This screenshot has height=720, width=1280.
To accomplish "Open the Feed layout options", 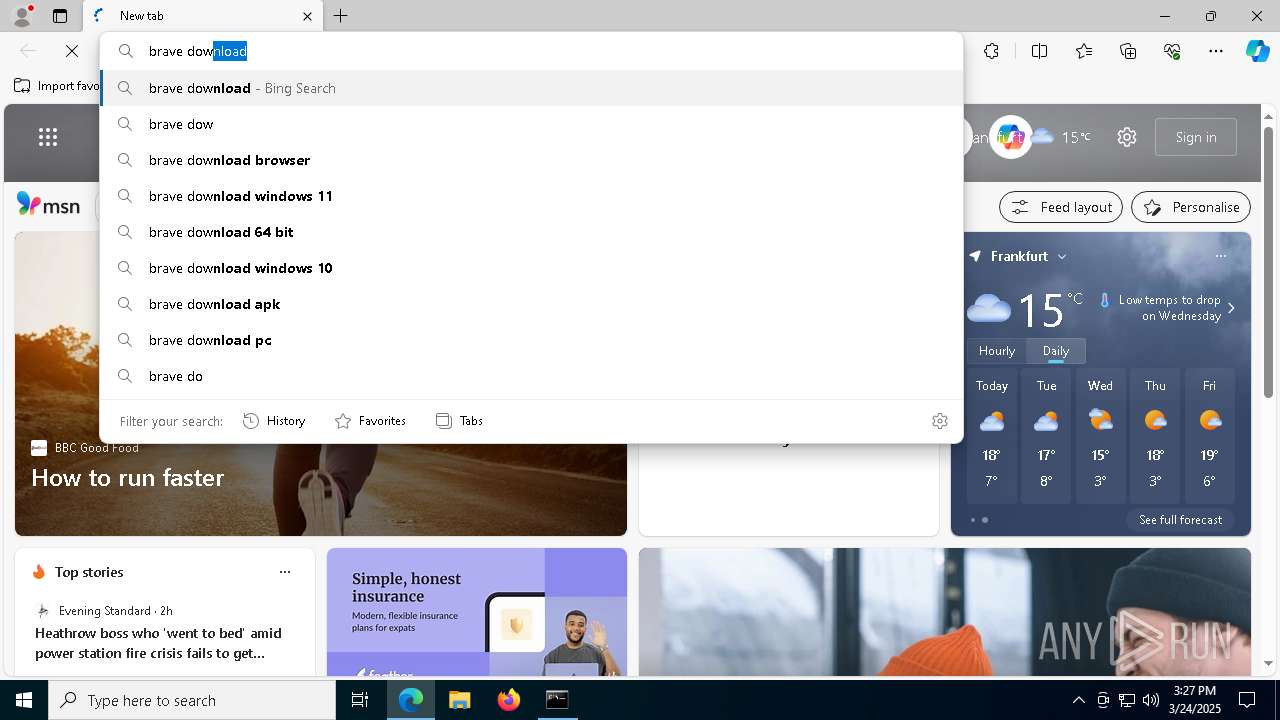I will coord(1061,207).
